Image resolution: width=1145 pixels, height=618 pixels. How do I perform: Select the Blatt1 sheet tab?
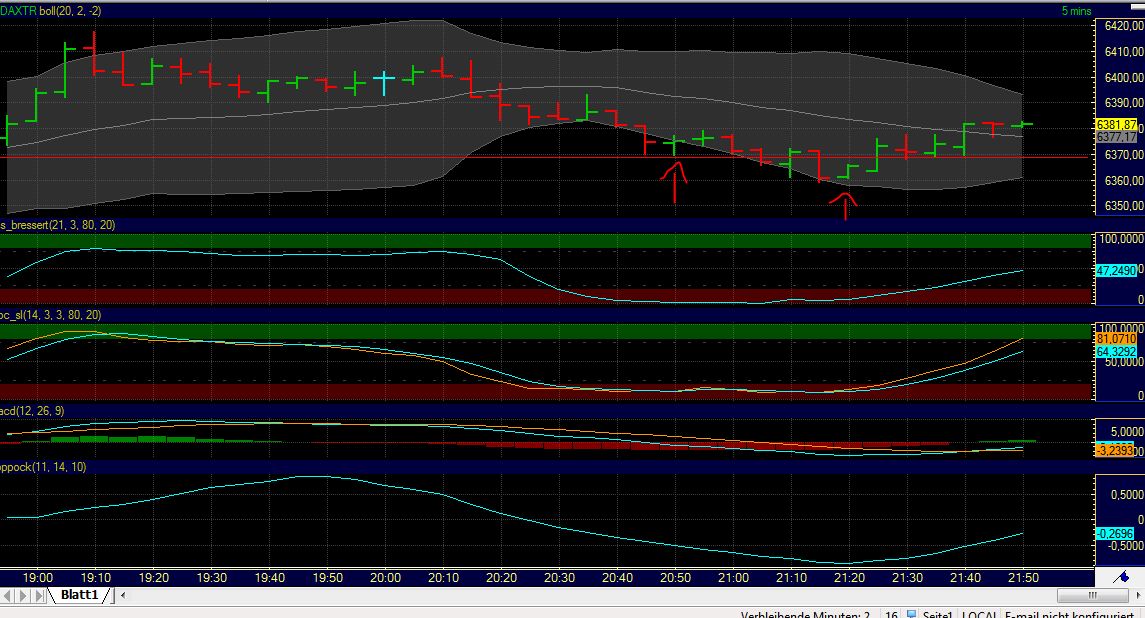[78, 595]
